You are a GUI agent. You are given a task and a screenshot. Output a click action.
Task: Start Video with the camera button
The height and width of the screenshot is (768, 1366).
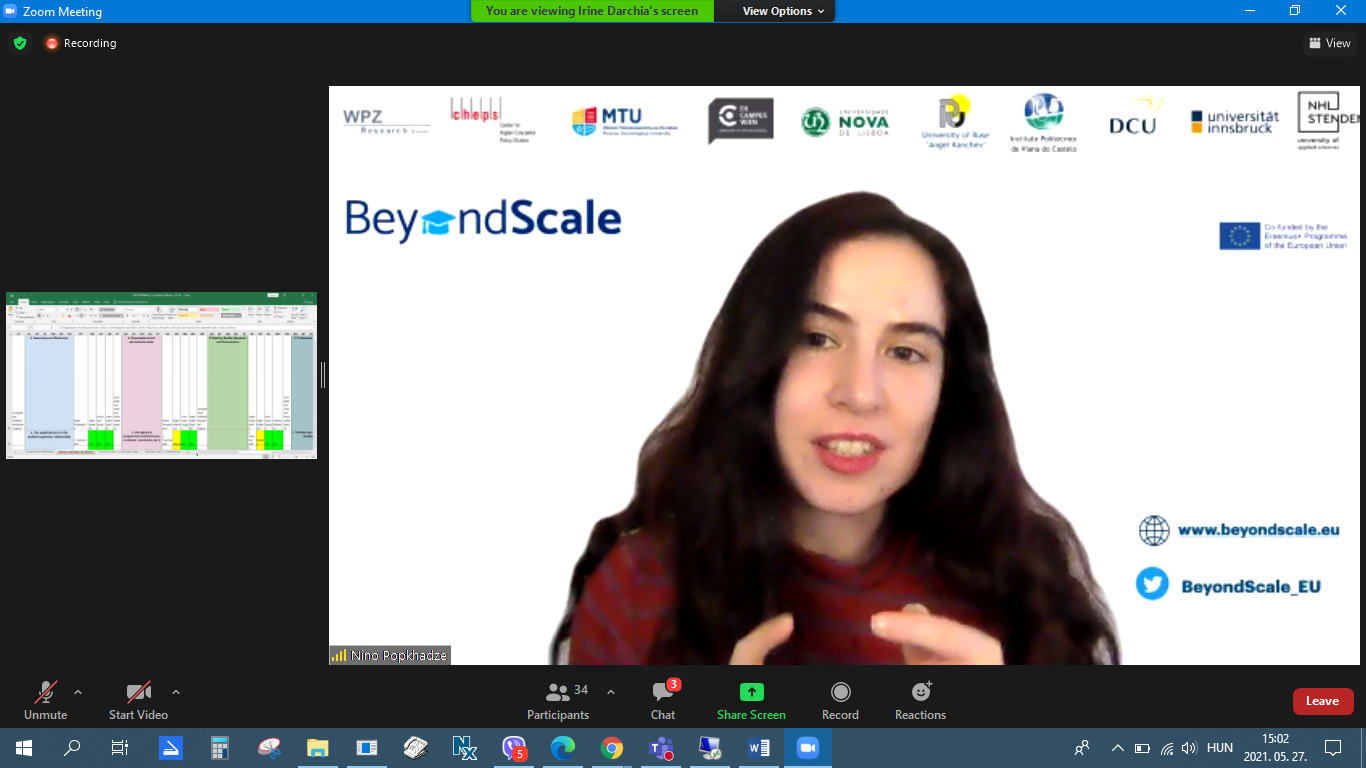(138, 700)
